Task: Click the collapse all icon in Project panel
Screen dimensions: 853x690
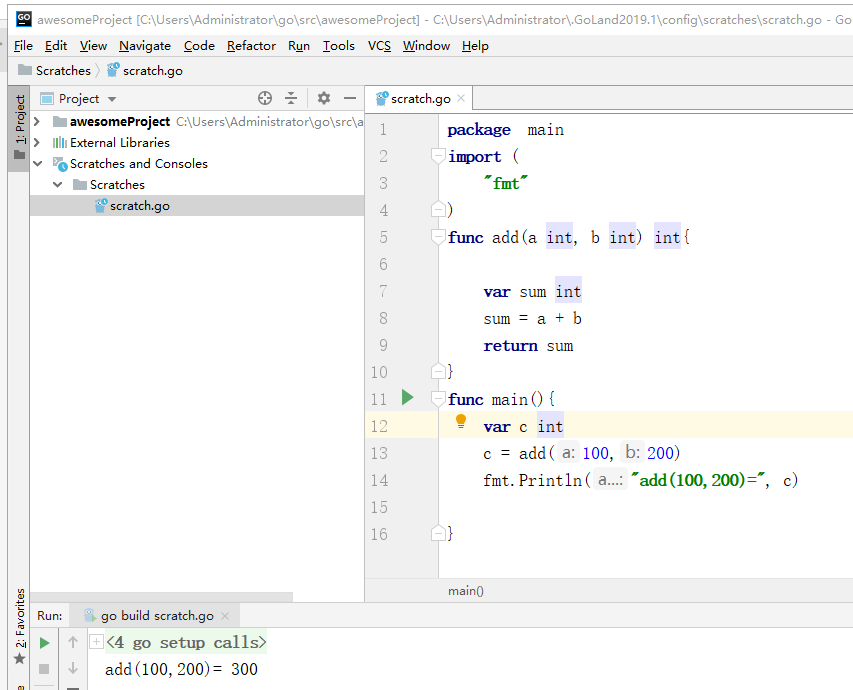Action: tap(291, 98)
